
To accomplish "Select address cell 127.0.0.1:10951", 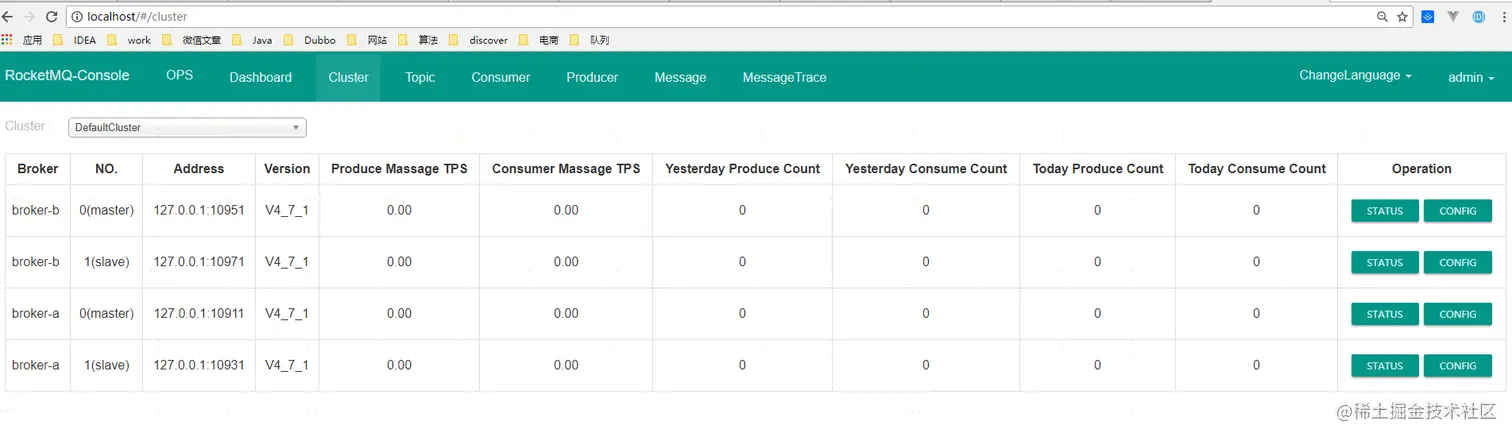I will click(x=199, y=210).
